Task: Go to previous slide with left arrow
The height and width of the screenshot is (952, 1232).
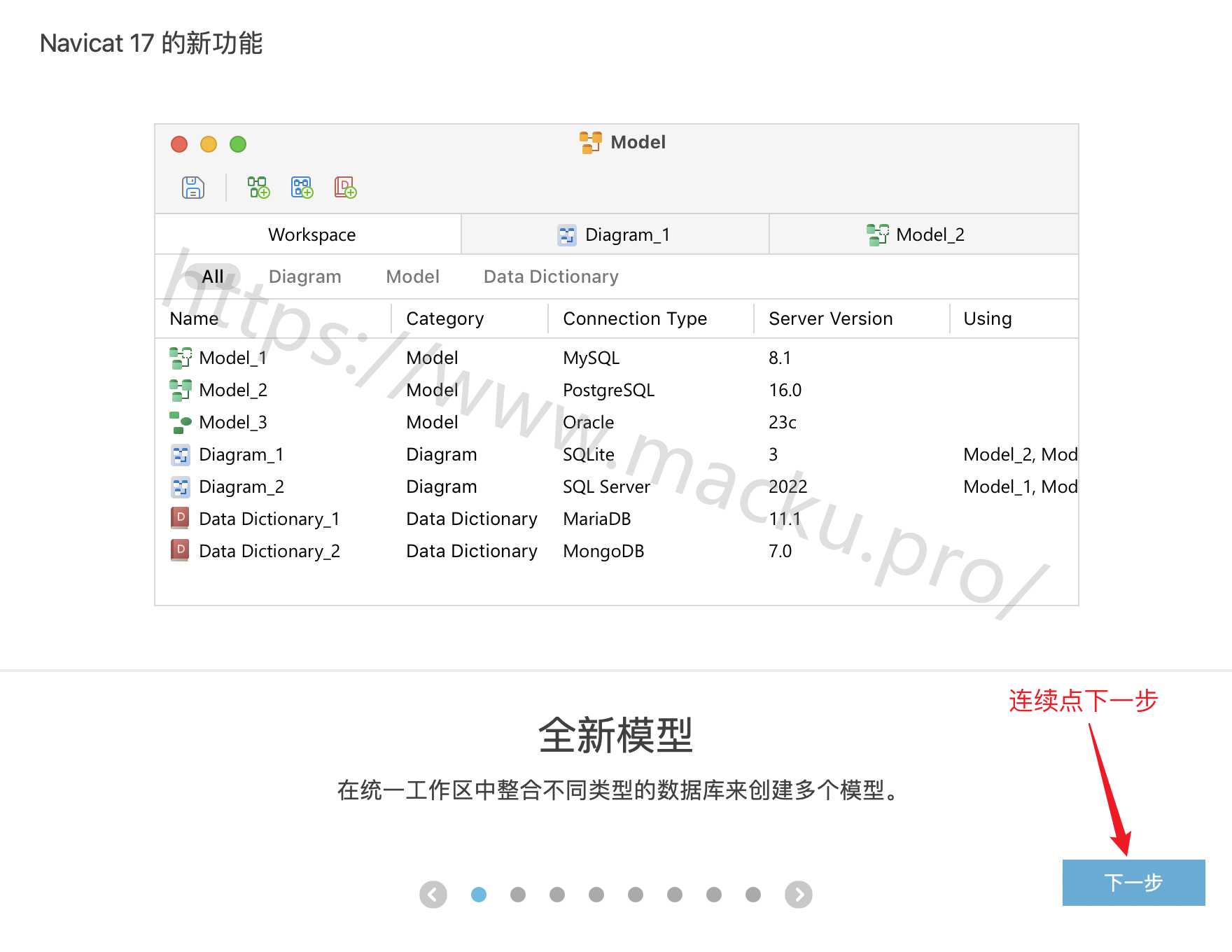Action: coord(433,895)
